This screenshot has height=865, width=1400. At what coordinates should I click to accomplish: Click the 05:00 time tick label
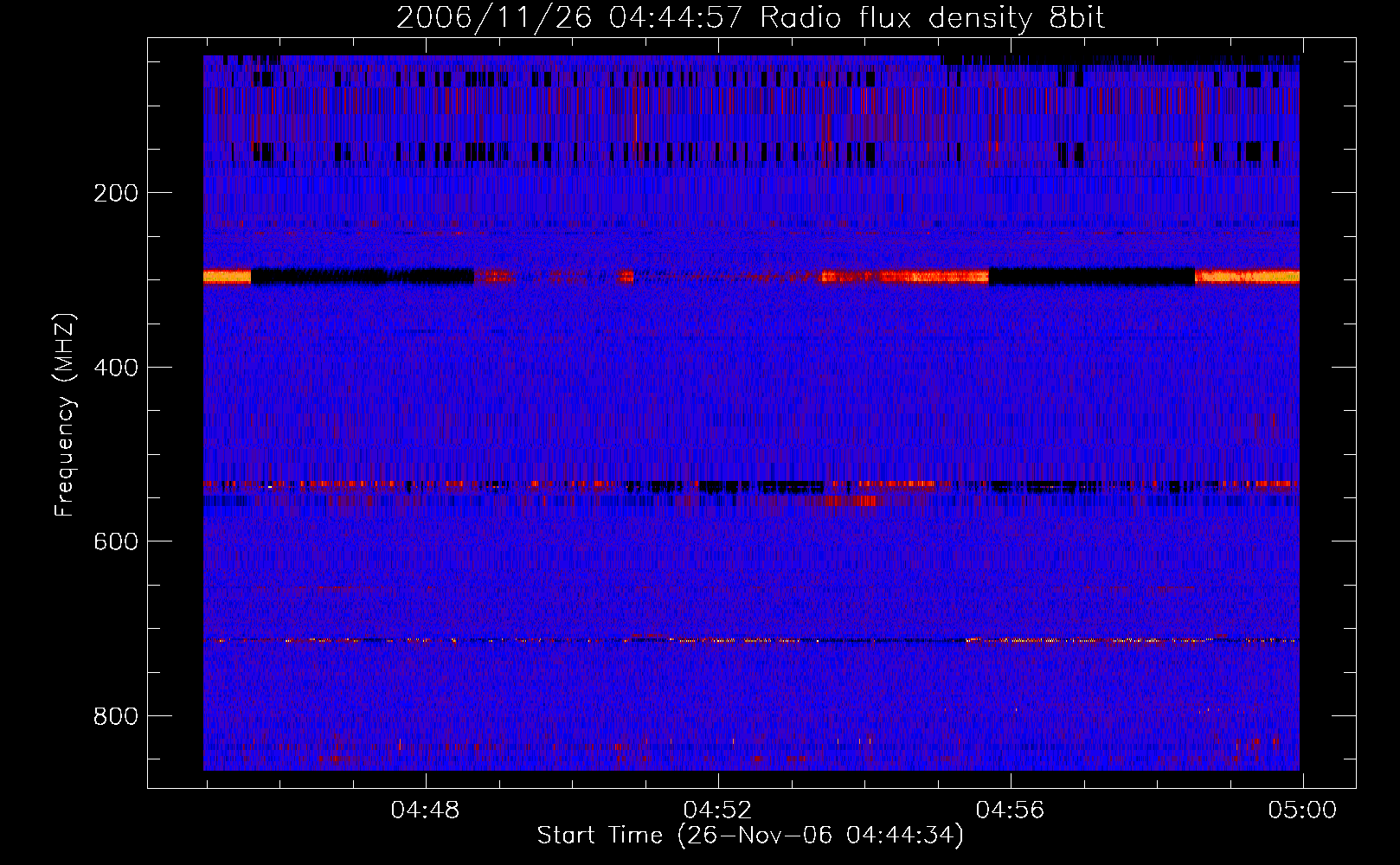point(1302,811)
